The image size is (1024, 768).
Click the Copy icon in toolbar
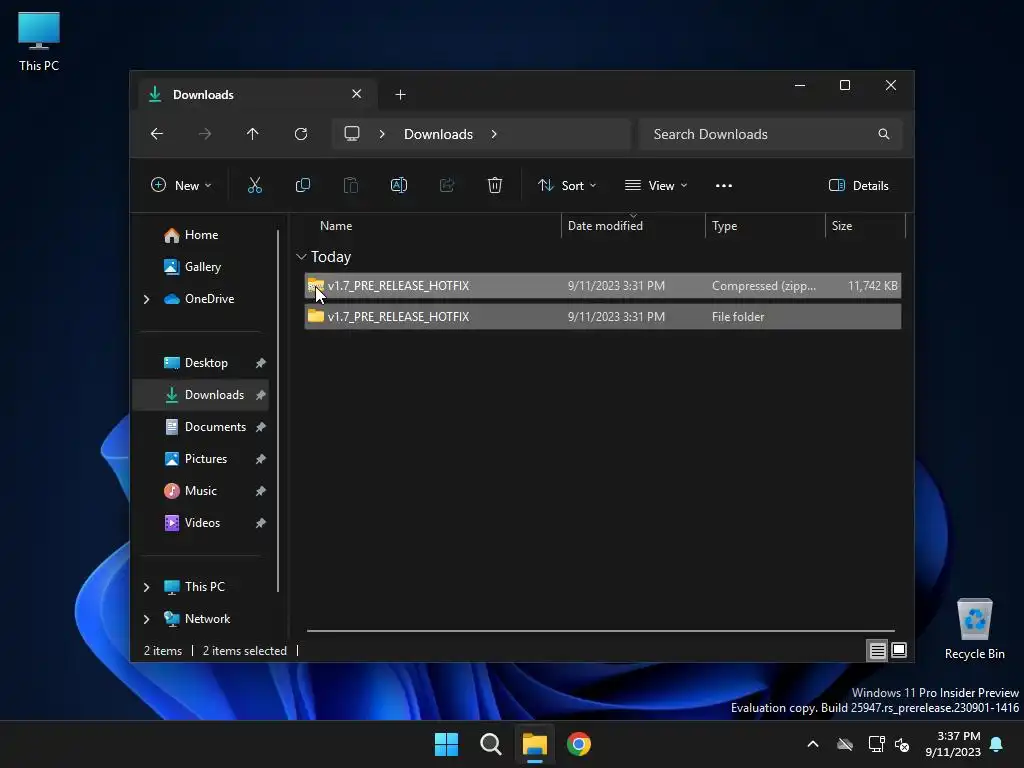pyautogui.click(x=303, y=185)
